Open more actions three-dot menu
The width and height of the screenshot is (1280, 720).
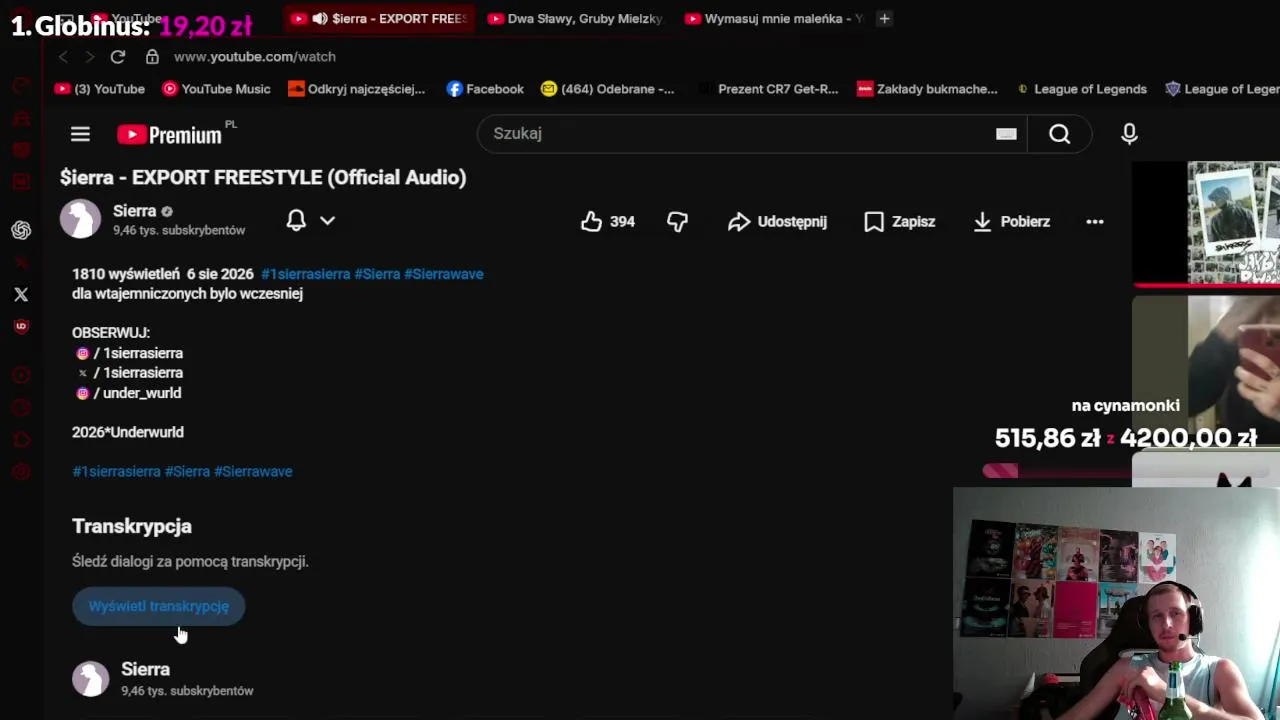[1095, 221]
